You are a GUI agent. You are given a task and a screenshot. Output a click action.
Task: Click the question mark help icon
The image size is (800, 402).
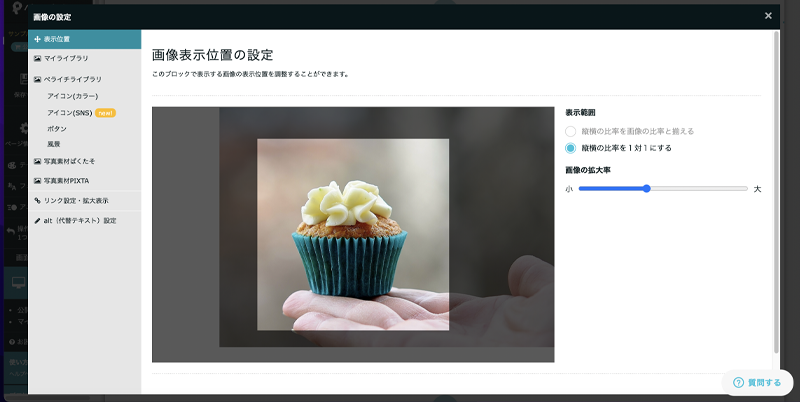[738, 382]
